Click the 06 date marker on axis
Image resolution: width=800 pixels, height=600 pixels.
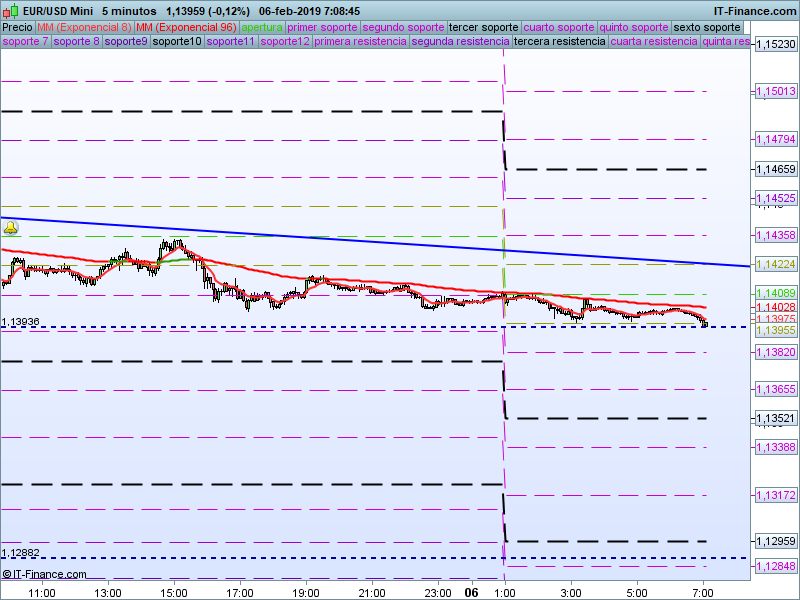[x=471, y=593]
